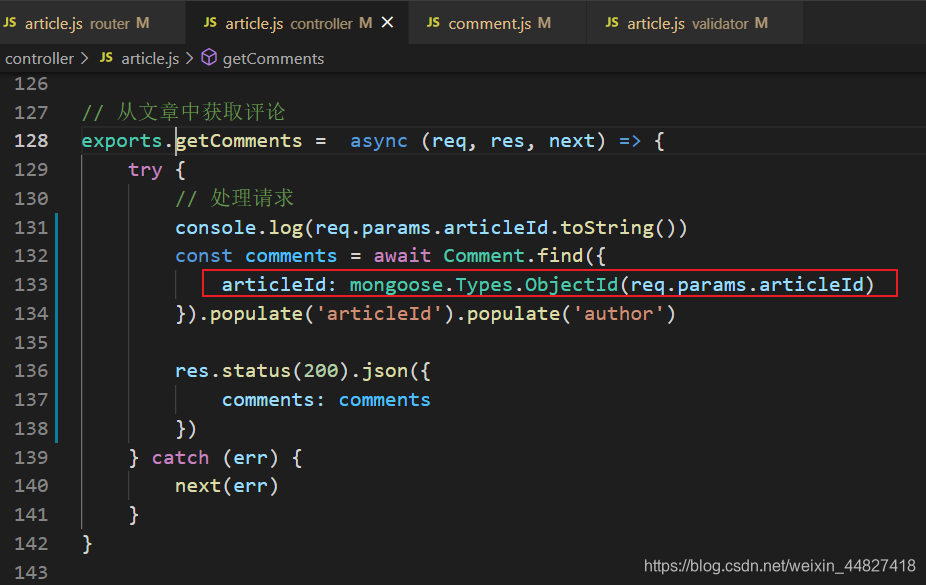Close the article.js controller tab
This screenshot has height=585, width=926.
(387, 22)
